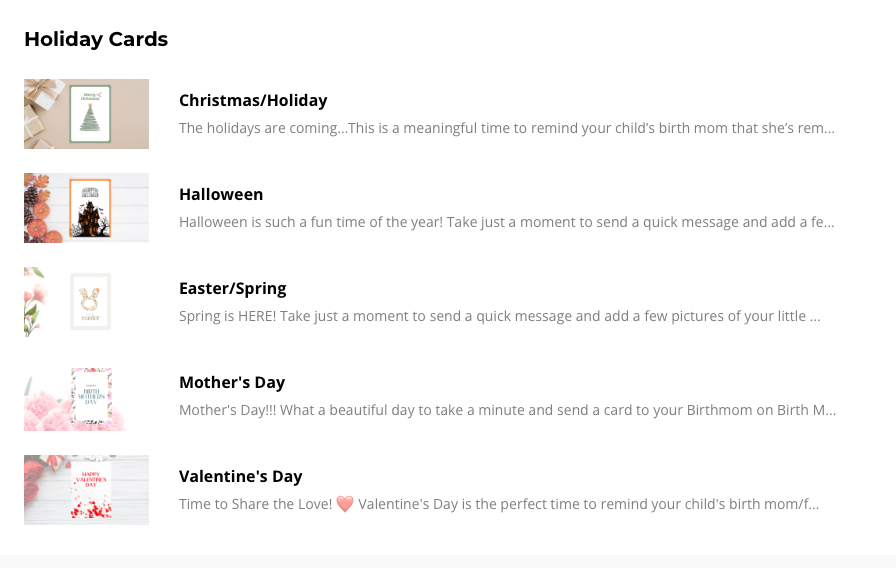
Task: Open the Halloween title link
Action: (221, 194)
